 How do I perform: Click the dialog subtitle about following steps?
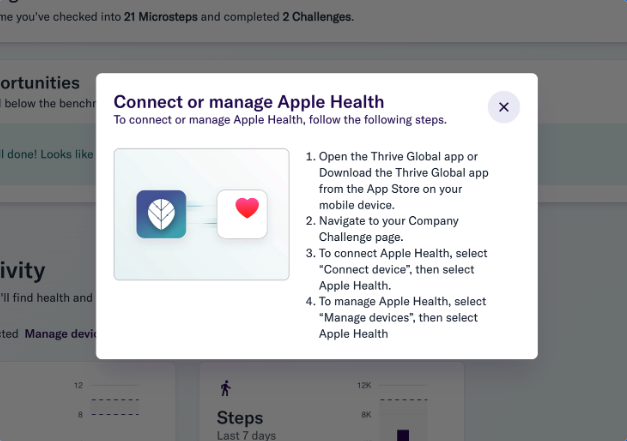[280, 120]
